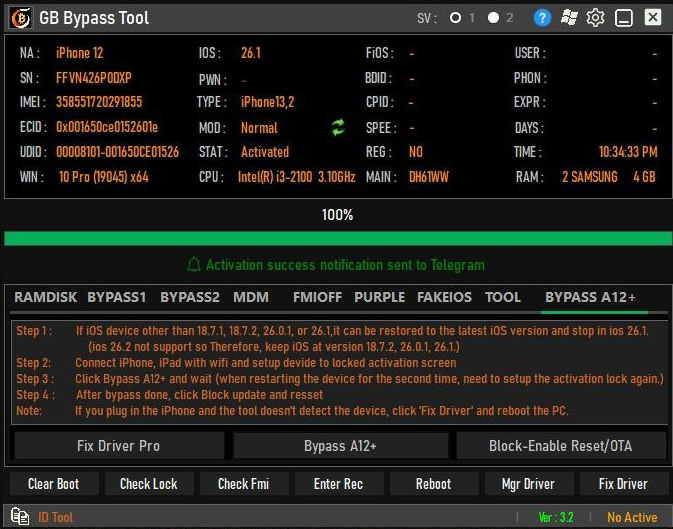Open the Mgr Driver button

pyautogui.click(x=528, y=484)
